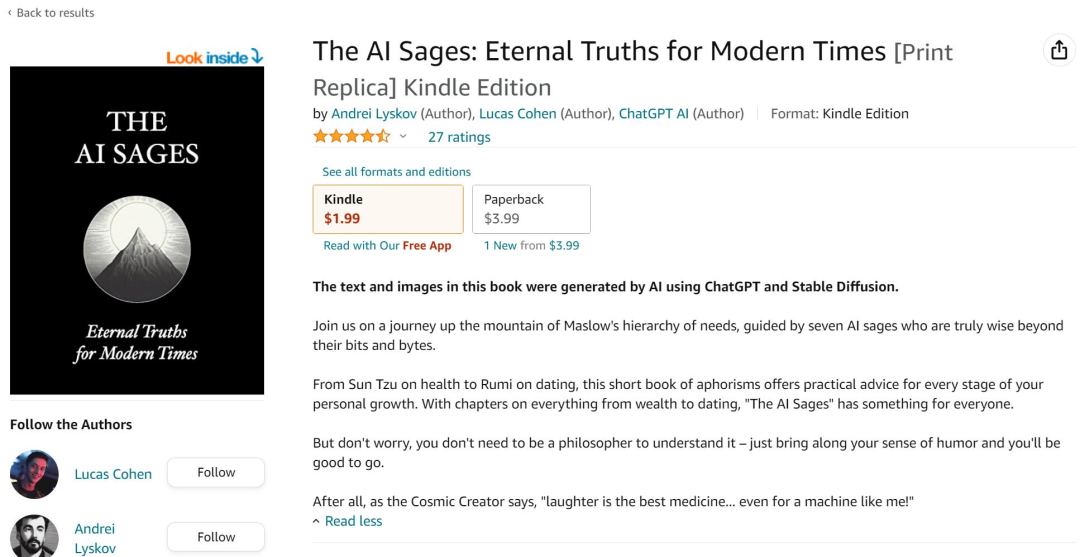Select the Paperback $3.99 format

[531, 209]
